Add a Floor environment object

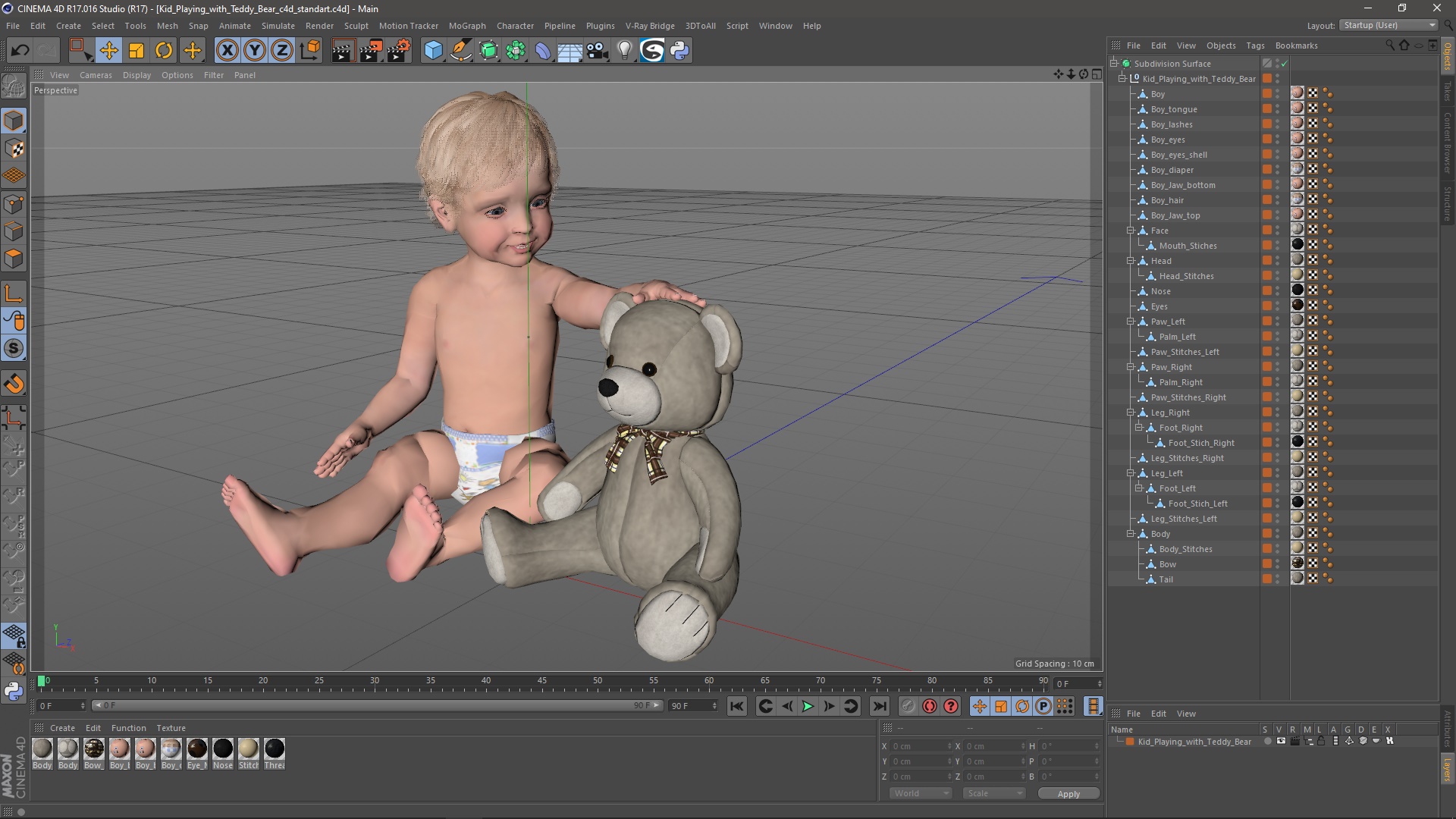tap(570, 51)
